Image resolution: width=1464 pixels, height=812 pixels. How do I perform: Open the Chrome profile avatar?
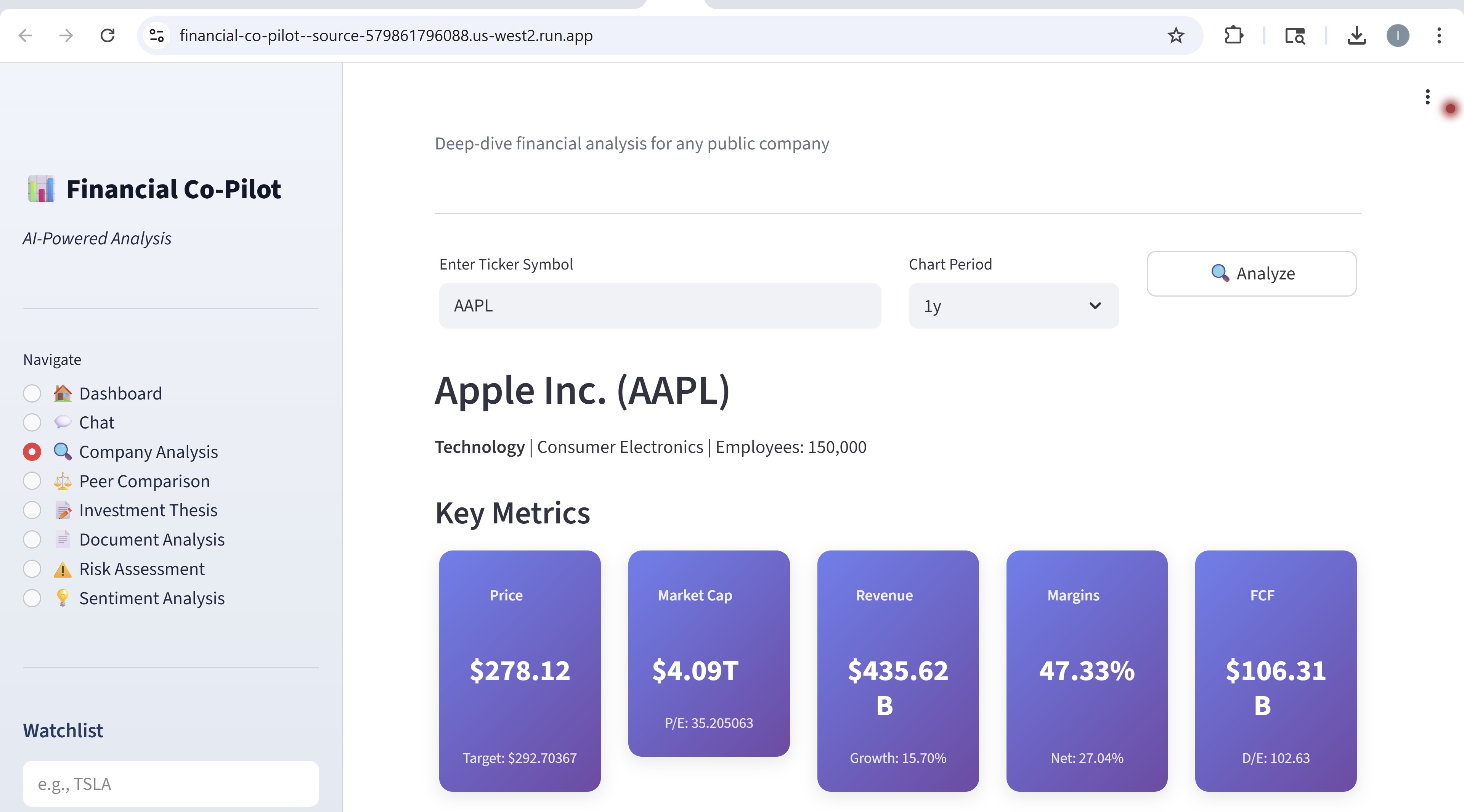click(x=1398, y=35)
